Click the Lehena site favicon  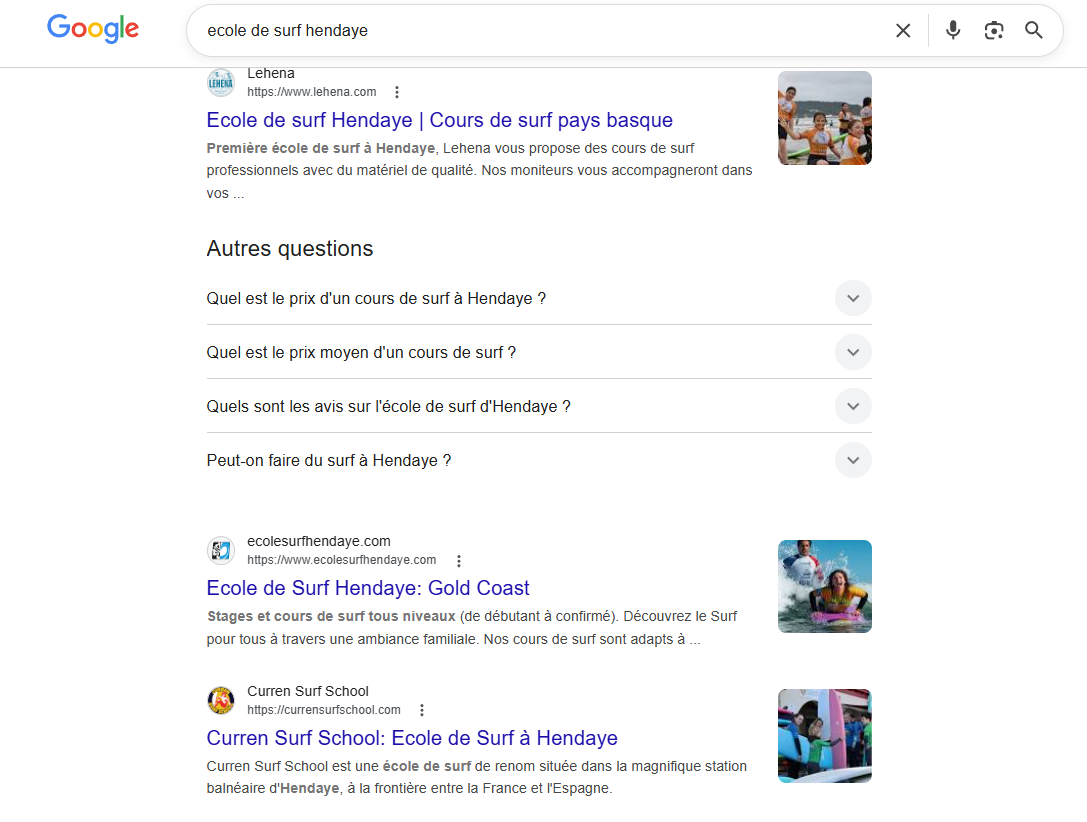click(x=220, y=82)
